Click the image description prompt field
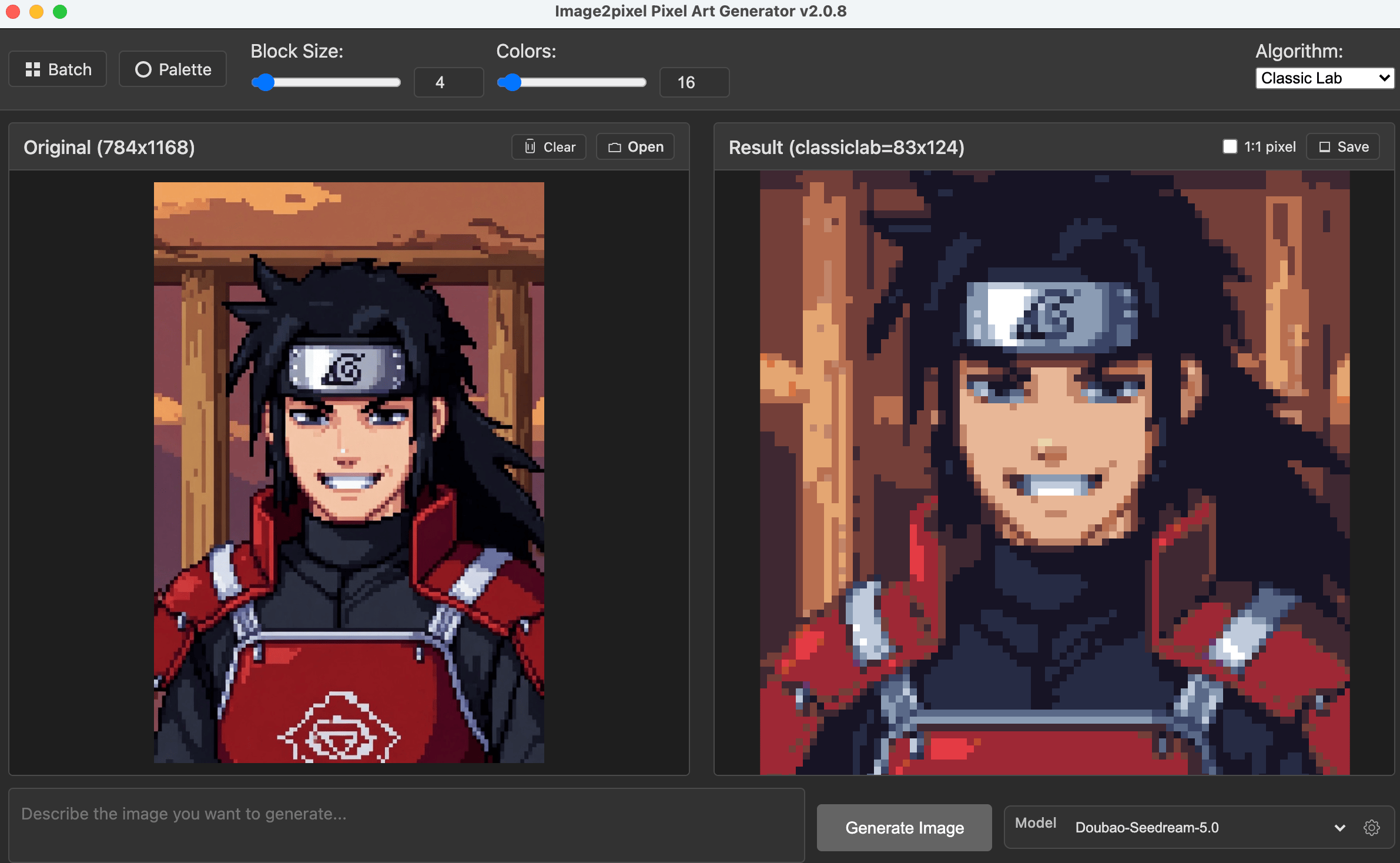Image resolution: width=1400 pixels, height=863 pixels. pyautogui.click(x=407, y=825)
